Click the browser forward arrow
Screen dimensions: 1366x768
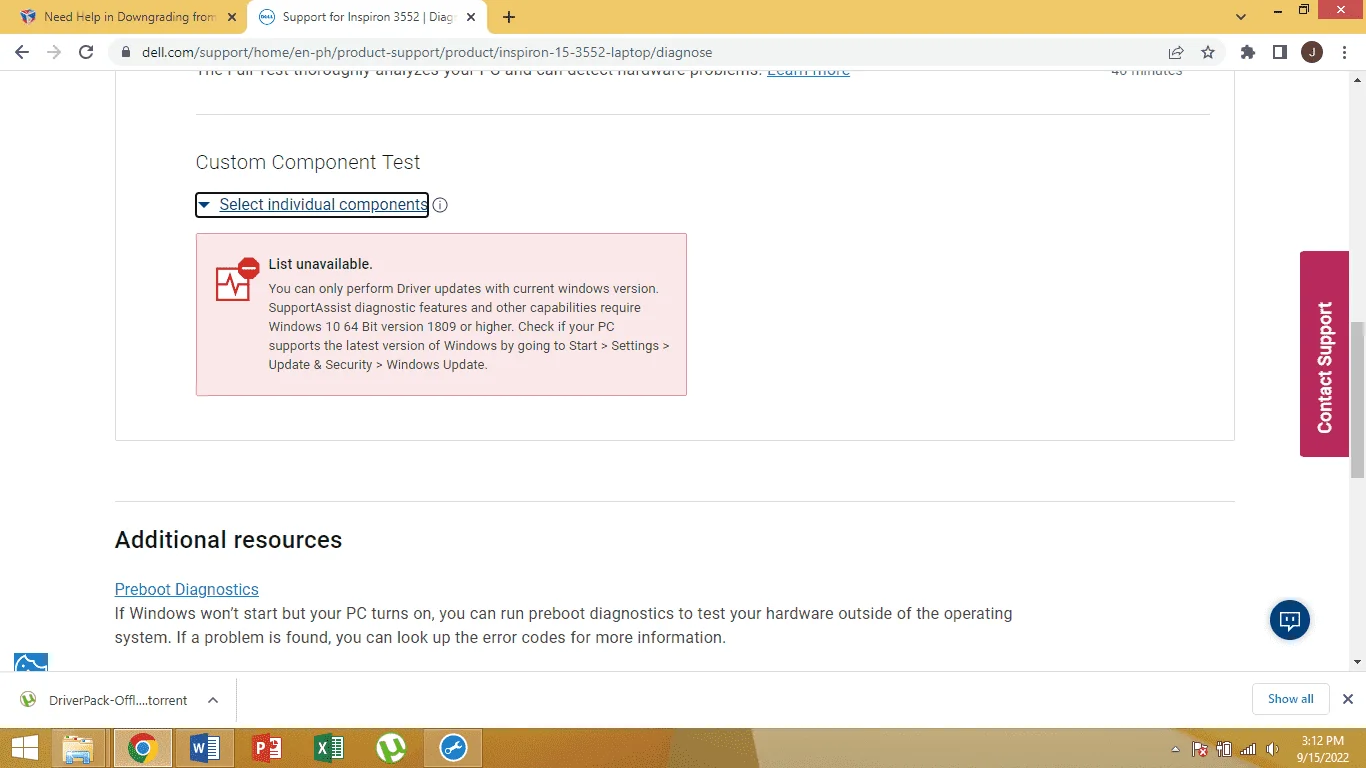coord(54,52)
